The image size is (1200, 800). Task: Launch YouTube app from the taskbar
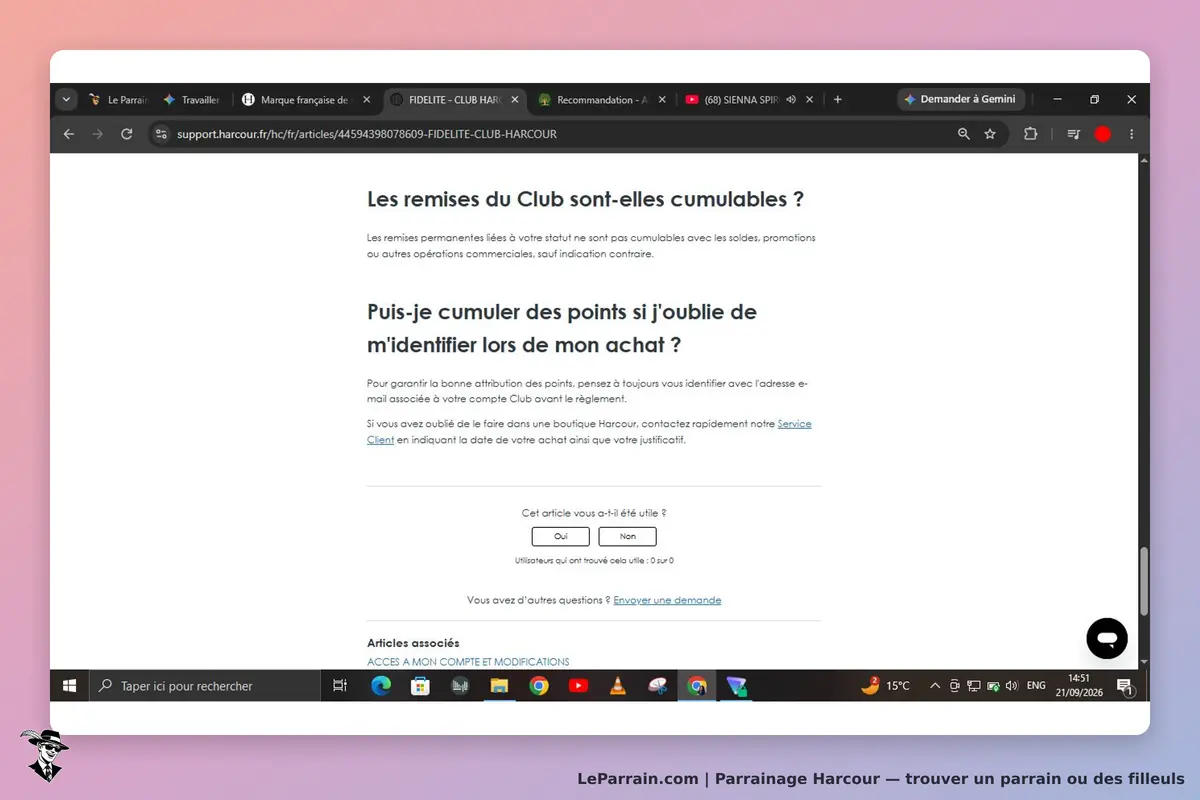[578, 686]
